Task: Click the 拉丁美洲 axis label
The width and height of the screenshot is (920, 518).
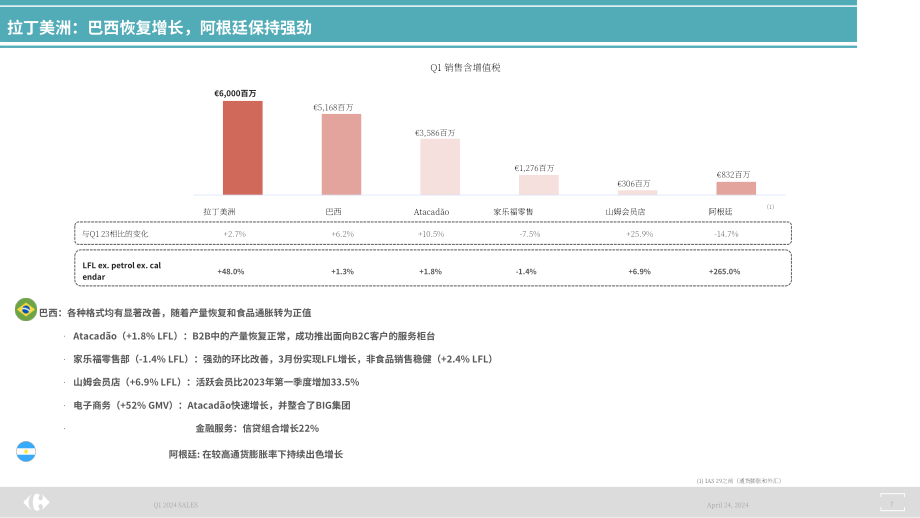Action: point(219,212)
